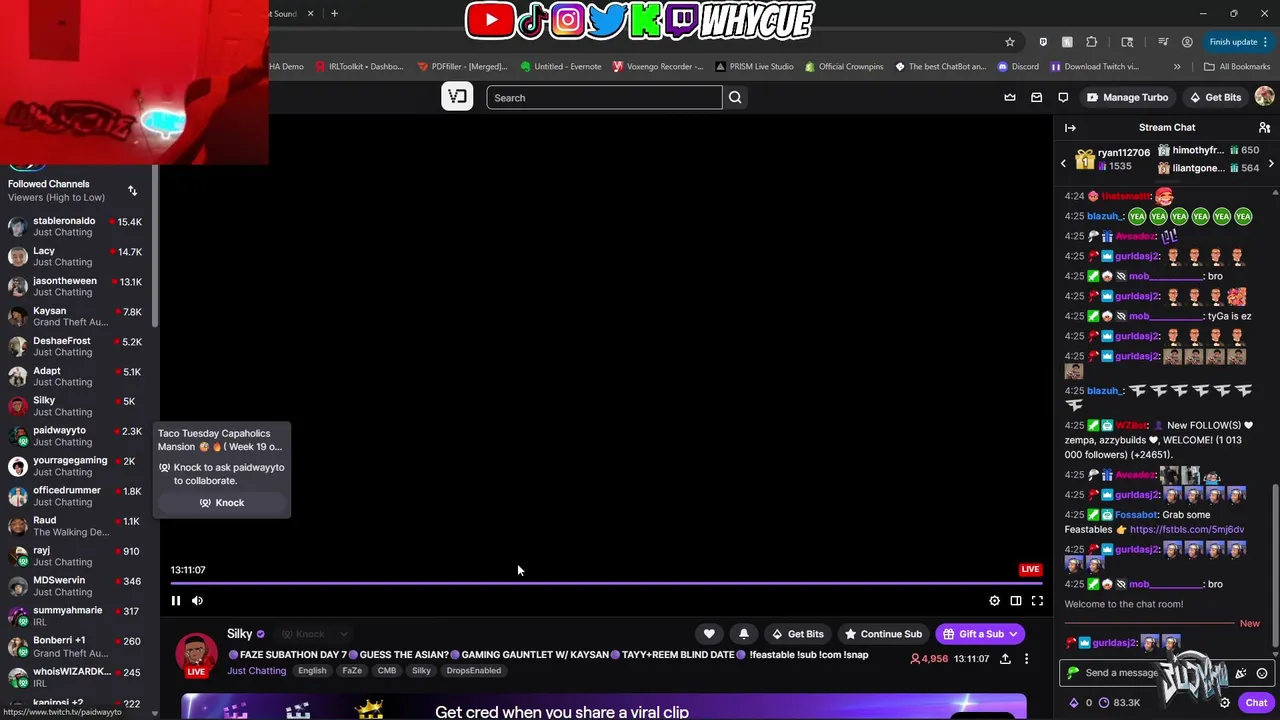Screen dimensions: 1280x720
Task: Sort followed channels arrows icon
Action: (x=132, y=190)
